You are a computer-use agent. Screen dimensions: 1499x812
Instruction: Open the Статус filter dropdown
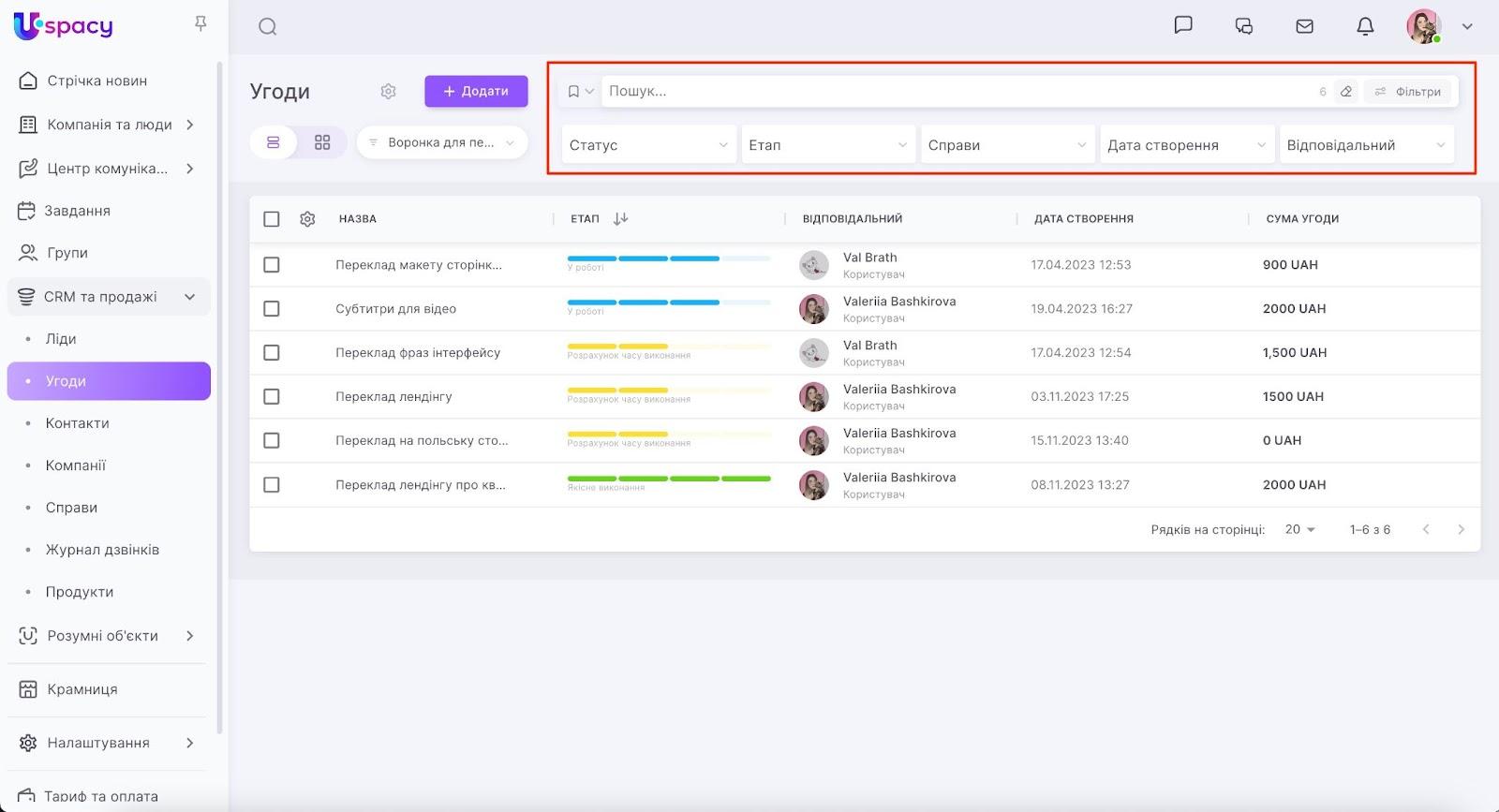(647, 145)
